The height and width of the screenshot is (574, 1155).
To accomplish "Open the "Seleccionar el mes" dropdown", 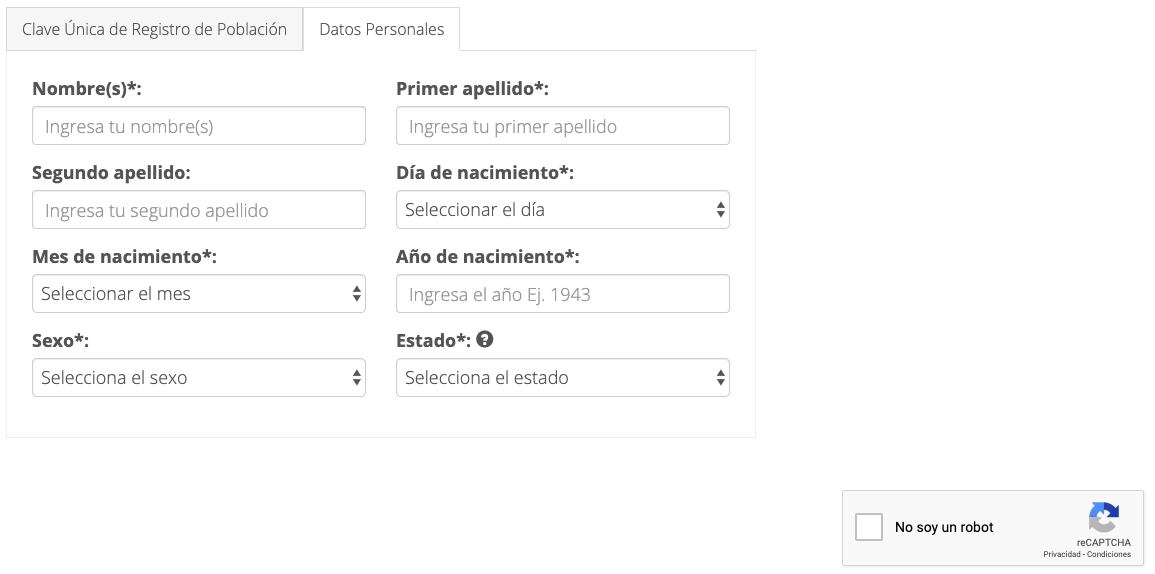I will click(x=198, y=294).
